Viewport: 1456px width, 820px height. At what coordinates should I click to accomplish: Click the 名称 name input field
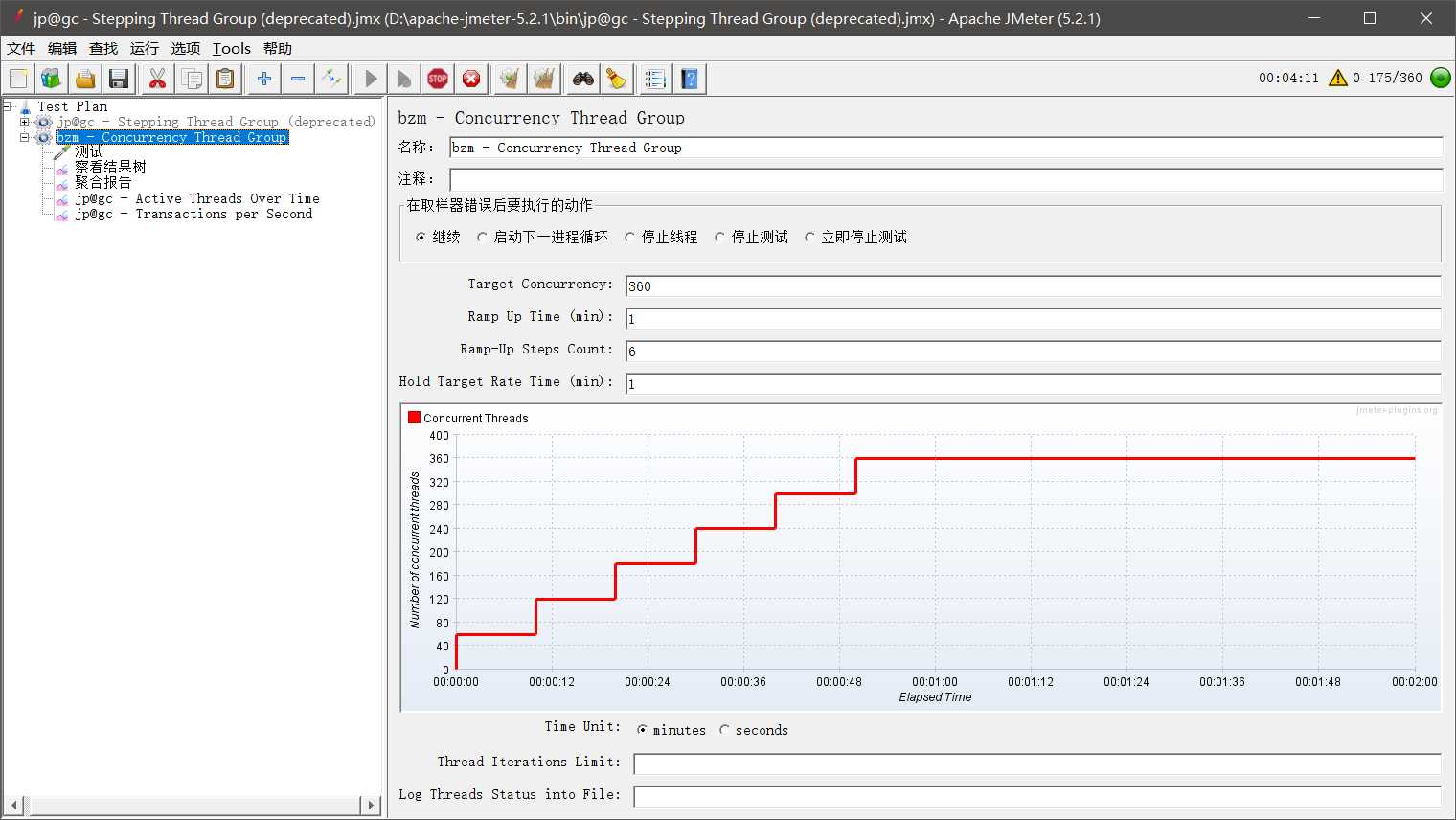pyautogui.click(x=945, y=148)
